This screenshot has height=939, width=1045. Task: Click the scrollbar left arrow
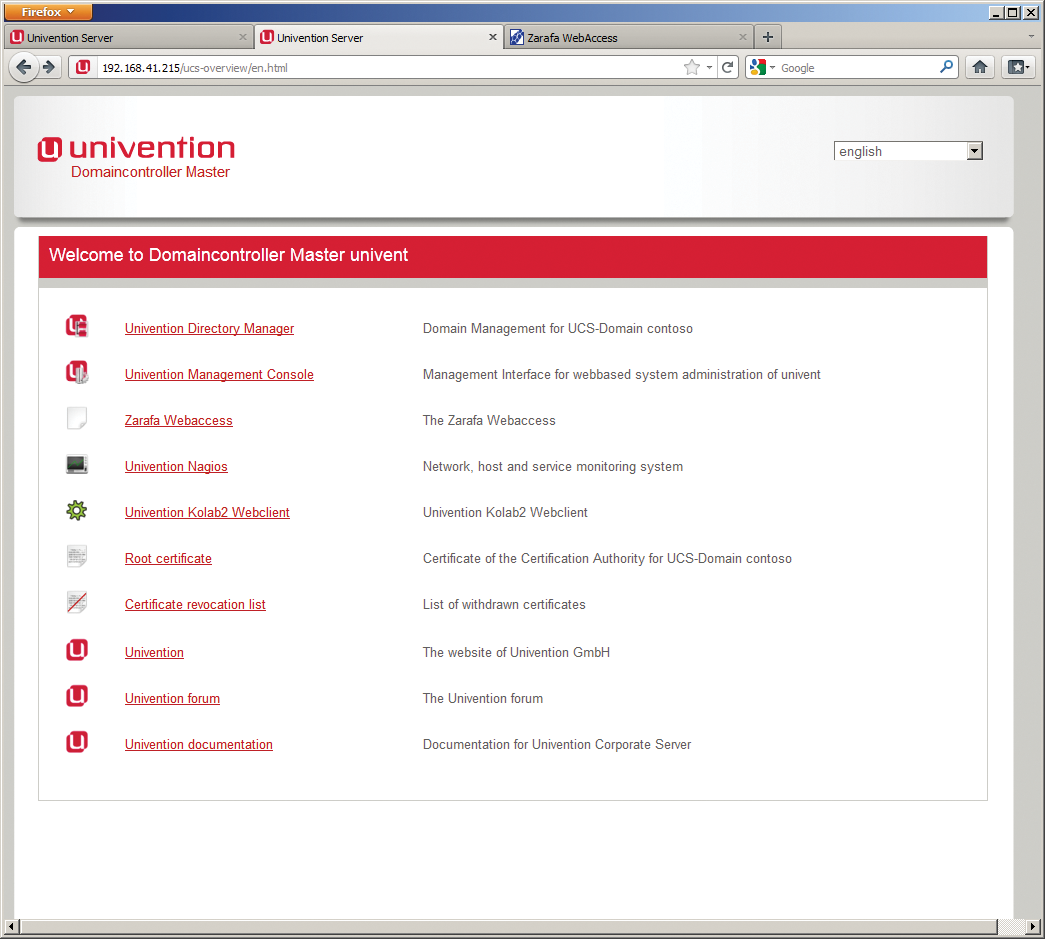(x=11, y=926)
